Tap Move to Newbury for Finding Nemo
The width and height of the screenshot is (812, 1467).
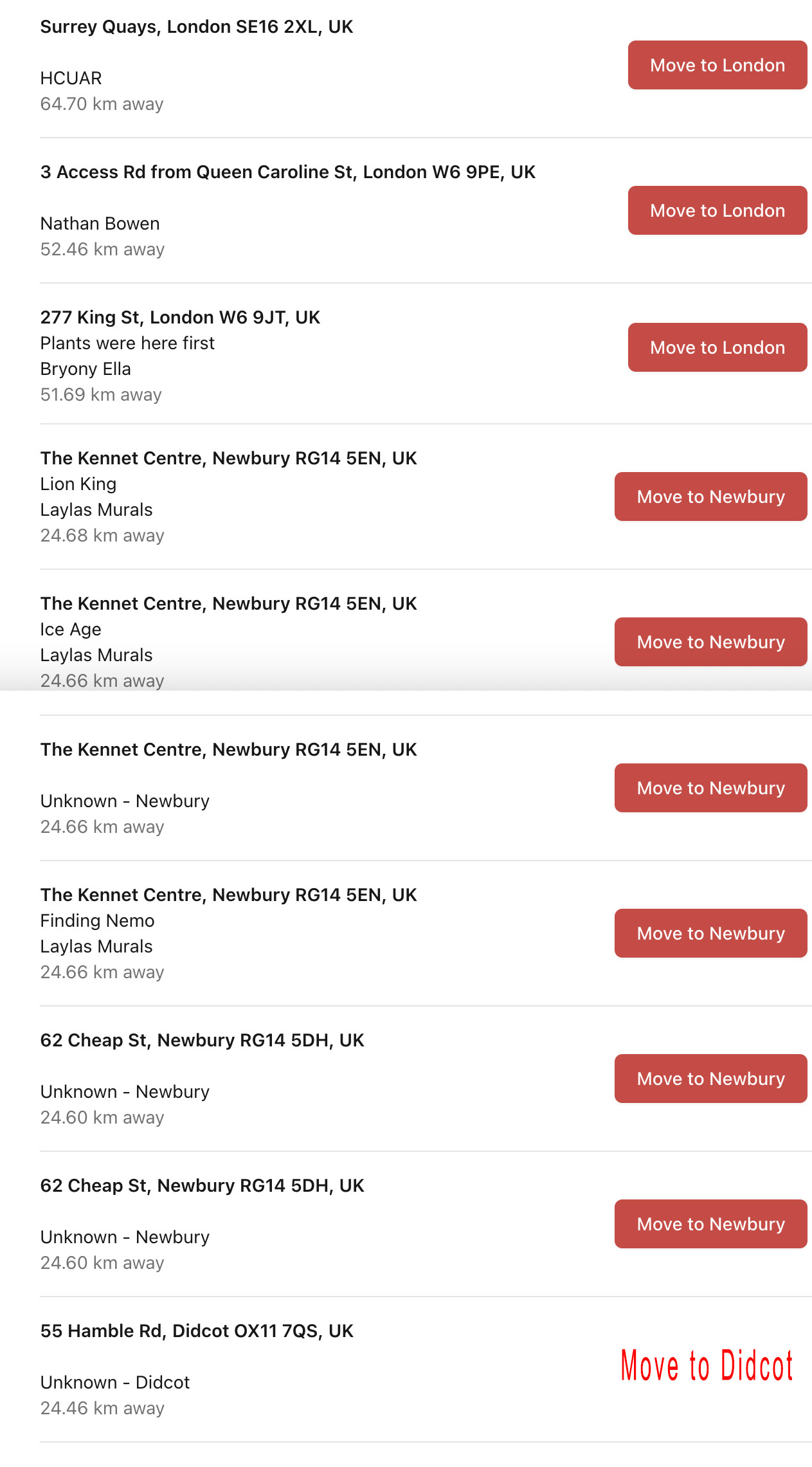pos(710,933)
